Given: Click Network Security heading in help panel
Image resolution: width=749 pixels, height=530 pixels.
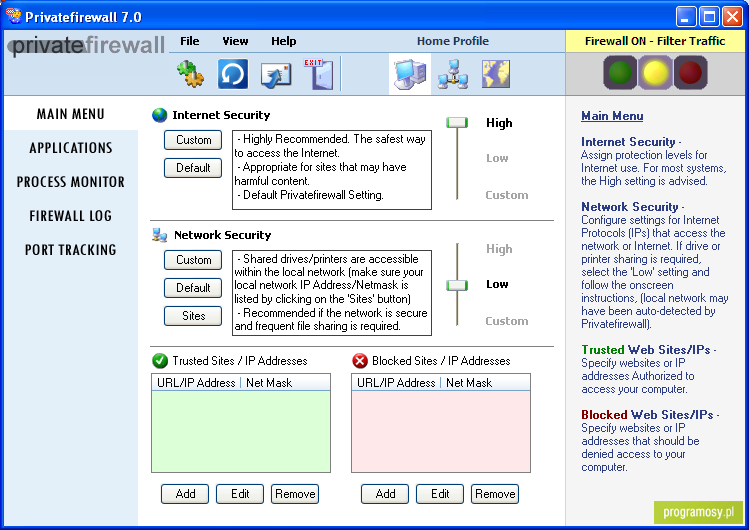Looking at the screenshot, I should click(x=630, y=207).
